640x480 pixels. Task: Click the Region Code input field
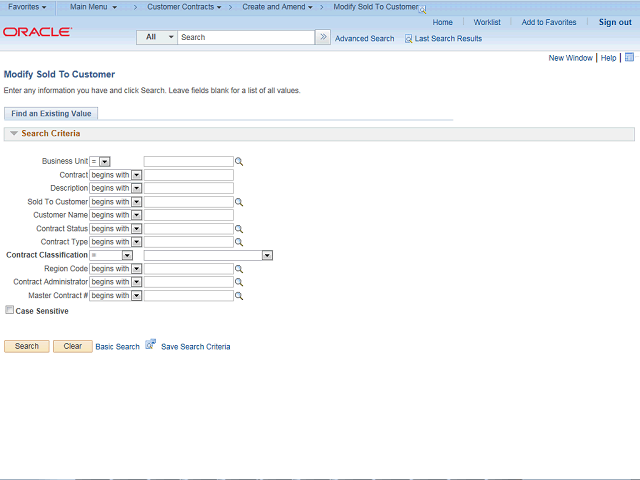coord(189,269)
